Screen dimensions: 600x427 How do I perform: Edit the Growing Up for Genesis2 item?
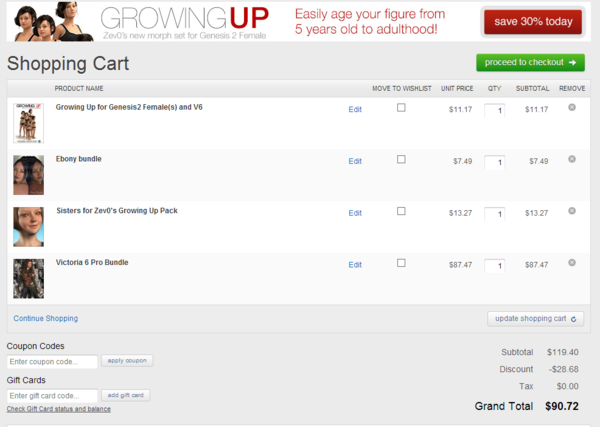coord(355,109)
